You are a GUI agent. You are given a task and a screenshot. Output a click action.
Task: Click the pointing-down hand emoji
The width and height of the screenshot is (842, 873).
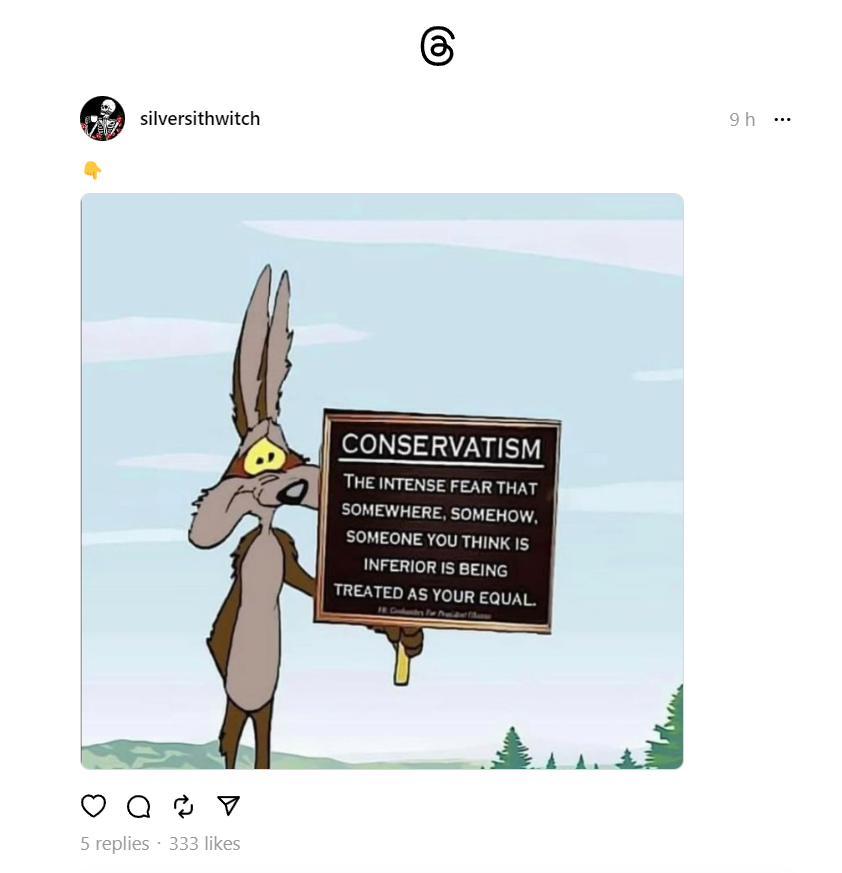92,170
